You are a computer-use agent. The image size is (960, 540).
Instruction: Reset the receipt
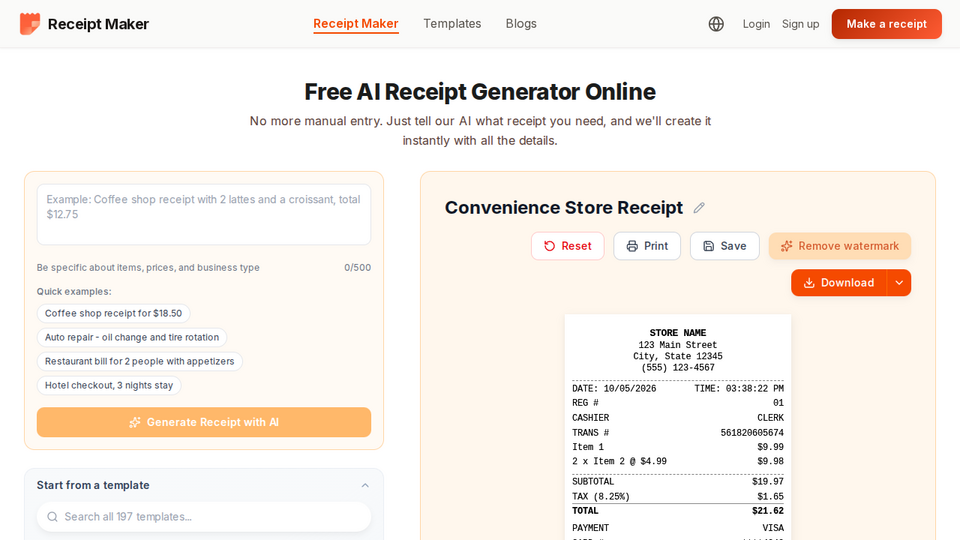point(568,246)
